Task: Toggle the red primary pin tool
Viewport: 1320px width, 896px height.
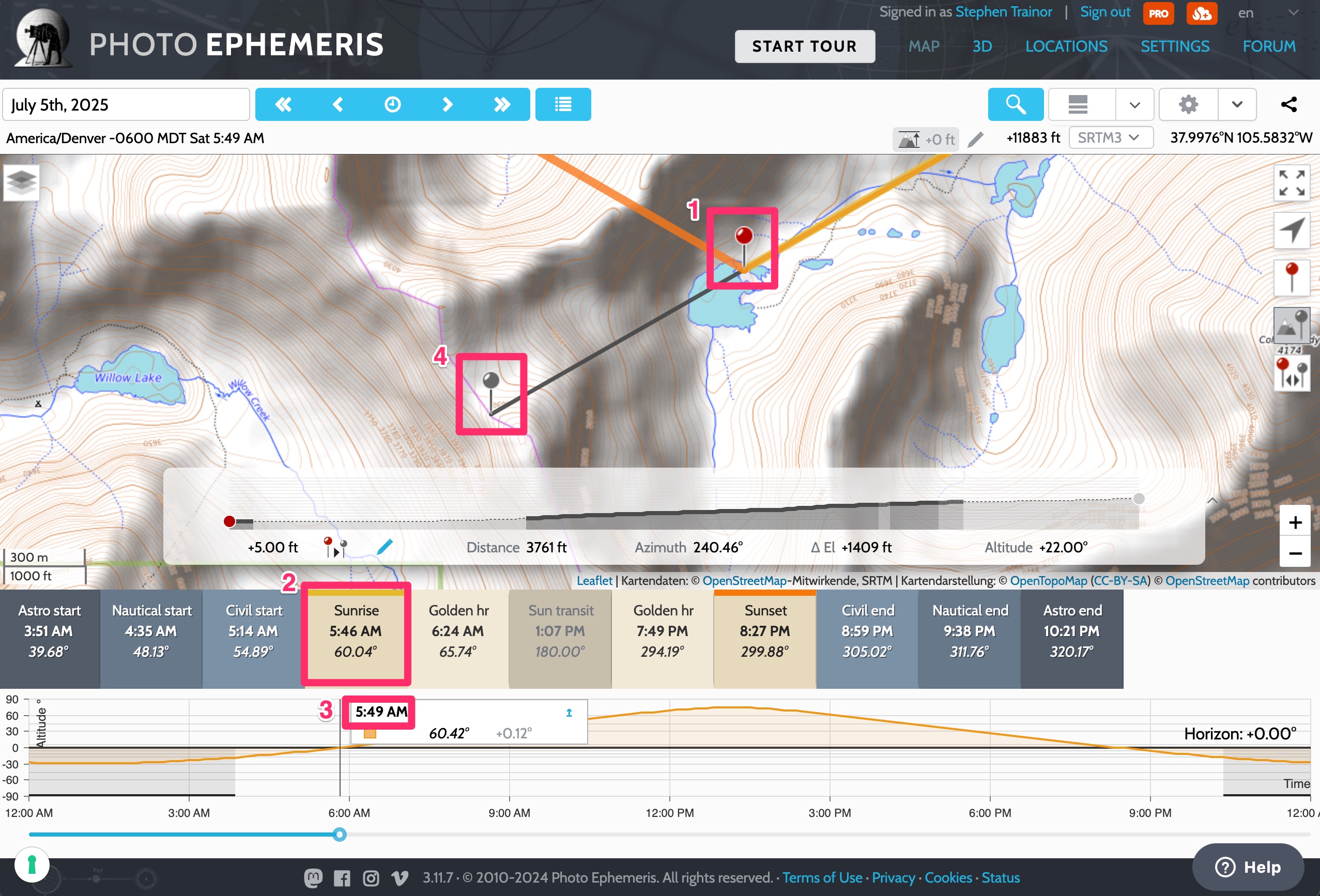Action: coord(1292,277)
